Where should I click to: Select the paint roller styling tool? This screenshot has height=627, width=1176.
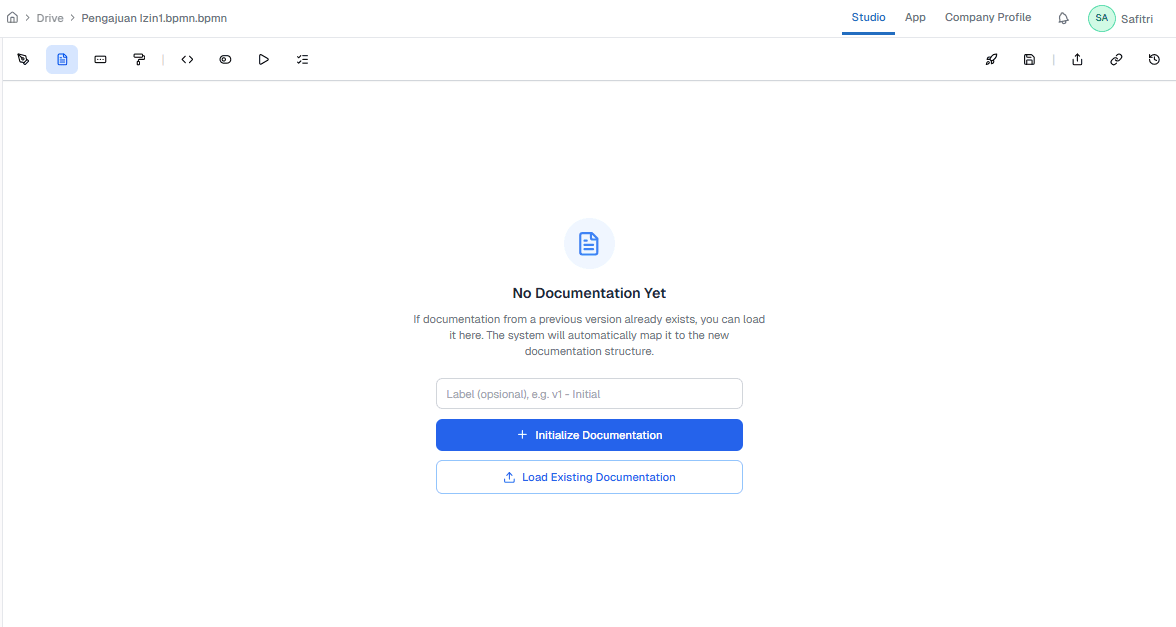[x=139, y=59]
